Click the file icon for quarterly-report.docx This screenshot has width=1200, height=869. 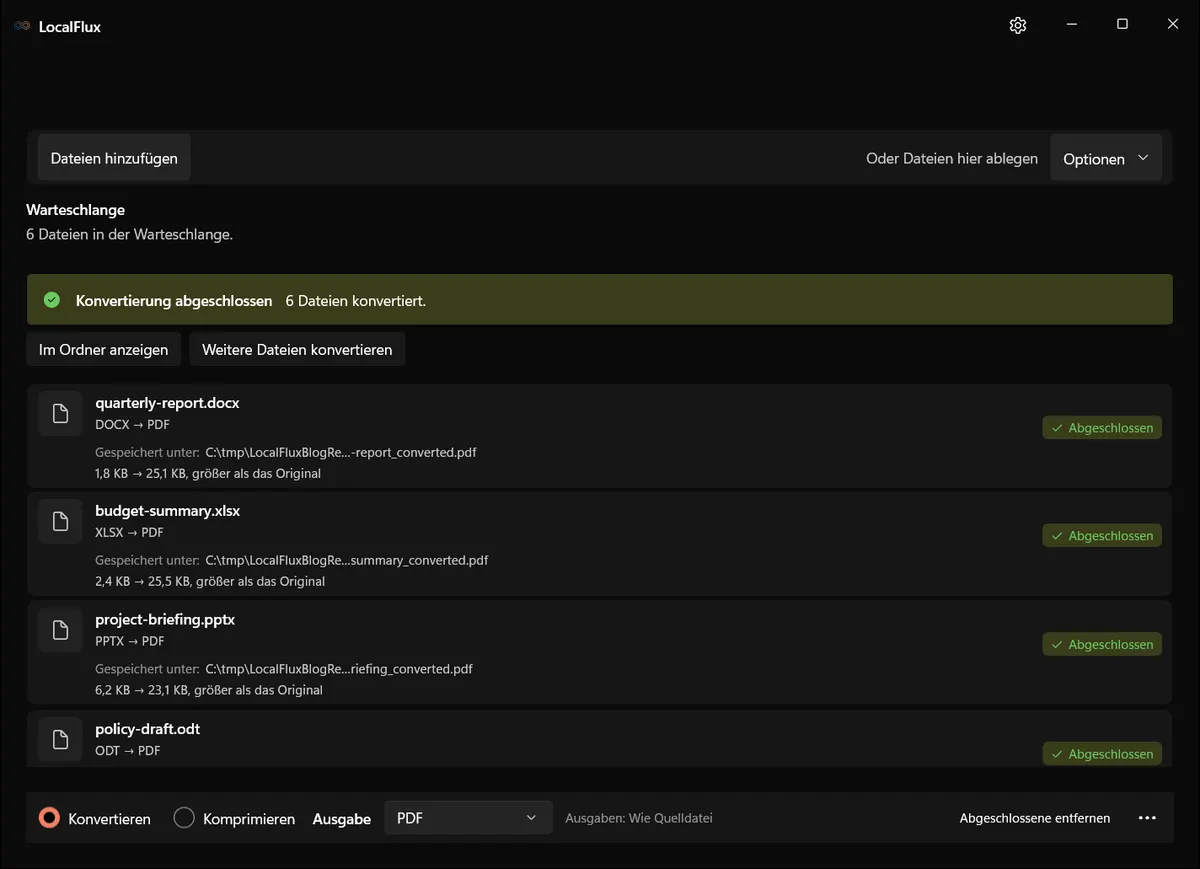[60, 414]
